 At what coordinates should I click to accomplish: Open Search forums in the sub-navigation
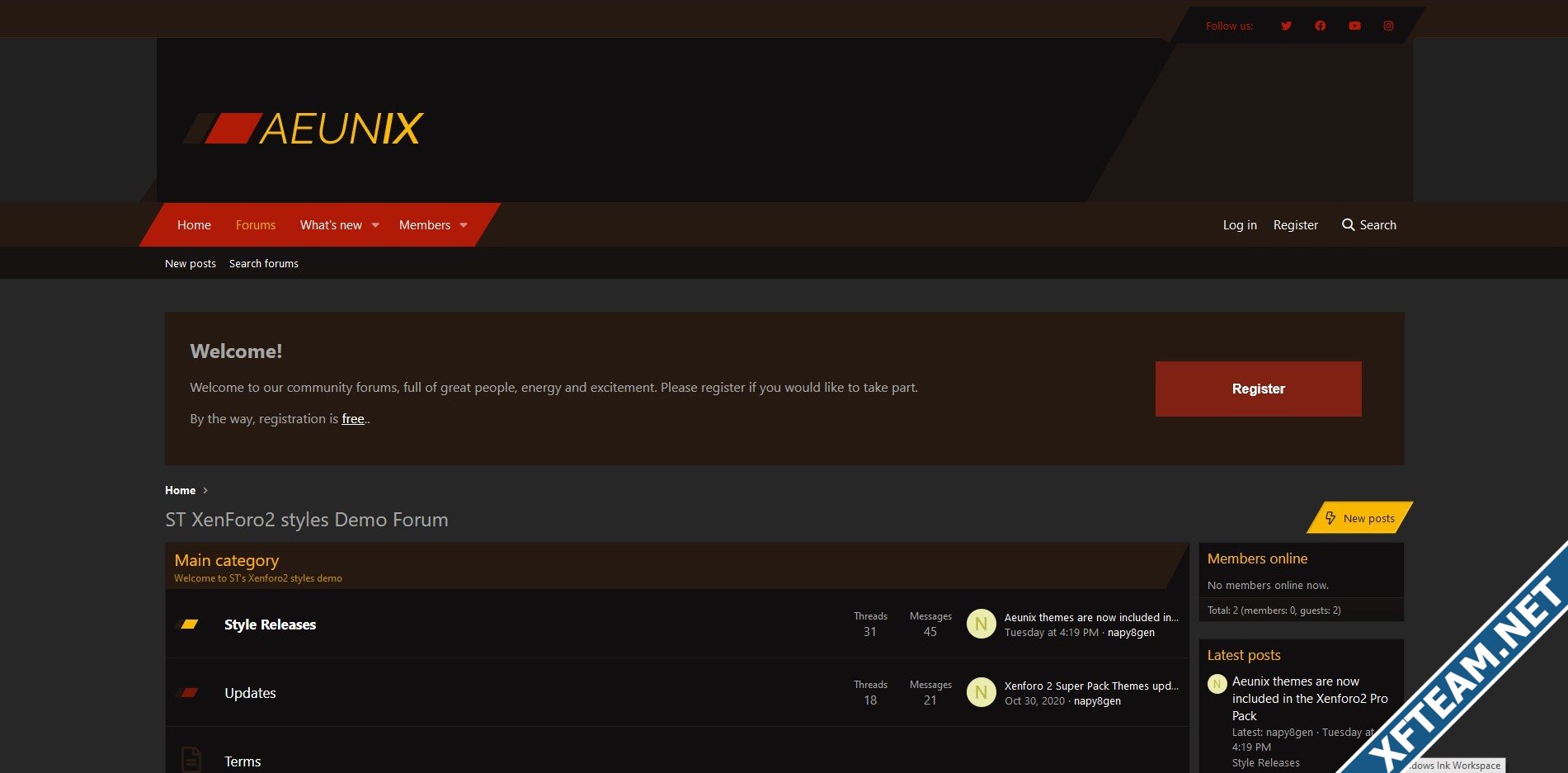click(264, 264)
